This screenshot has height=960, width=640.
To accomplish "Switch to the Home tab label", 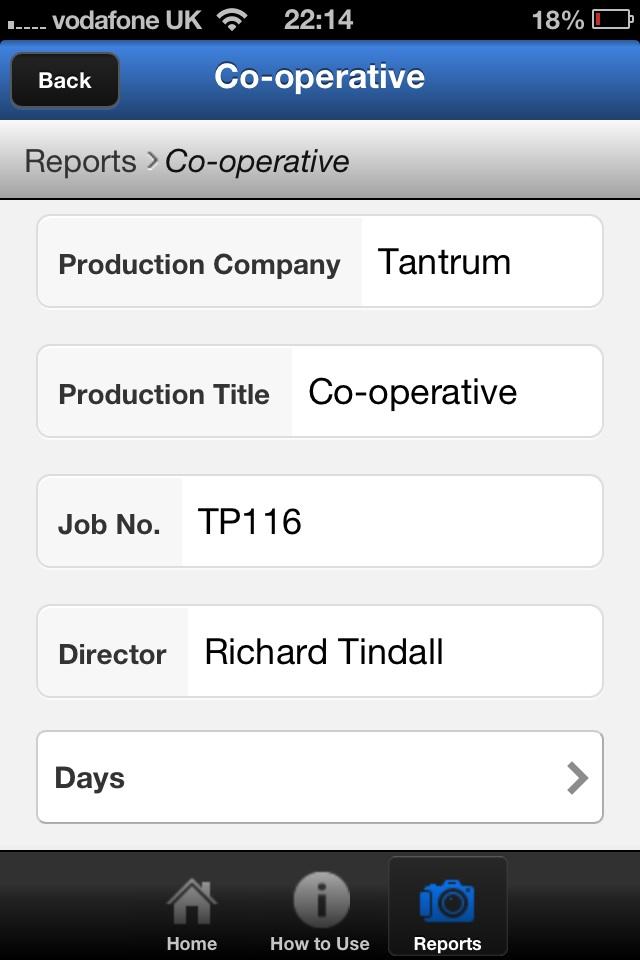I will [x=191, y=943].
